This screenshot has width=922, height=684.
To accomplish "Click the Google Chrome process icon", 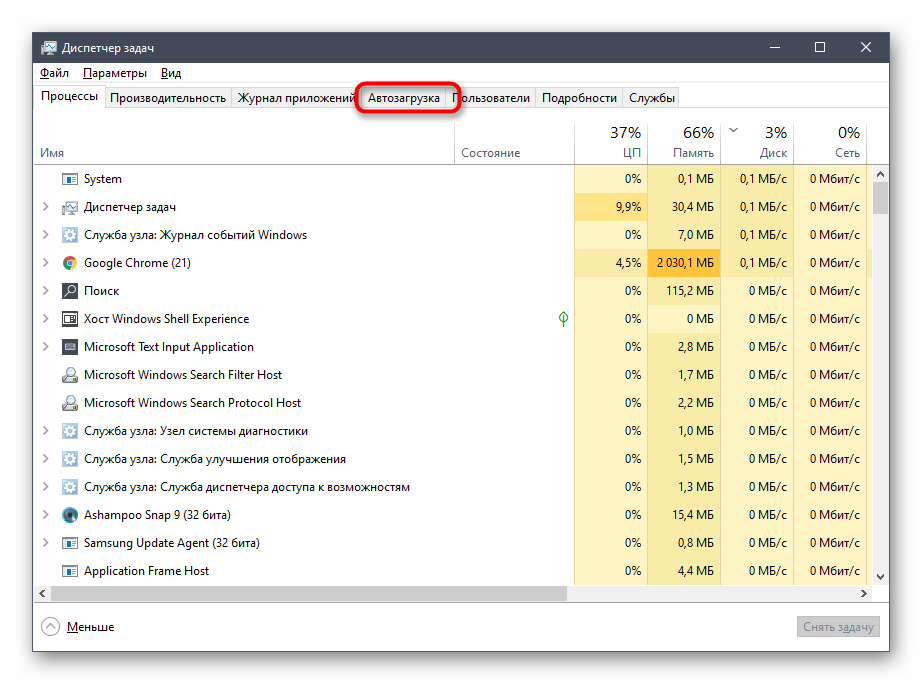I will (x=70, y=263).
